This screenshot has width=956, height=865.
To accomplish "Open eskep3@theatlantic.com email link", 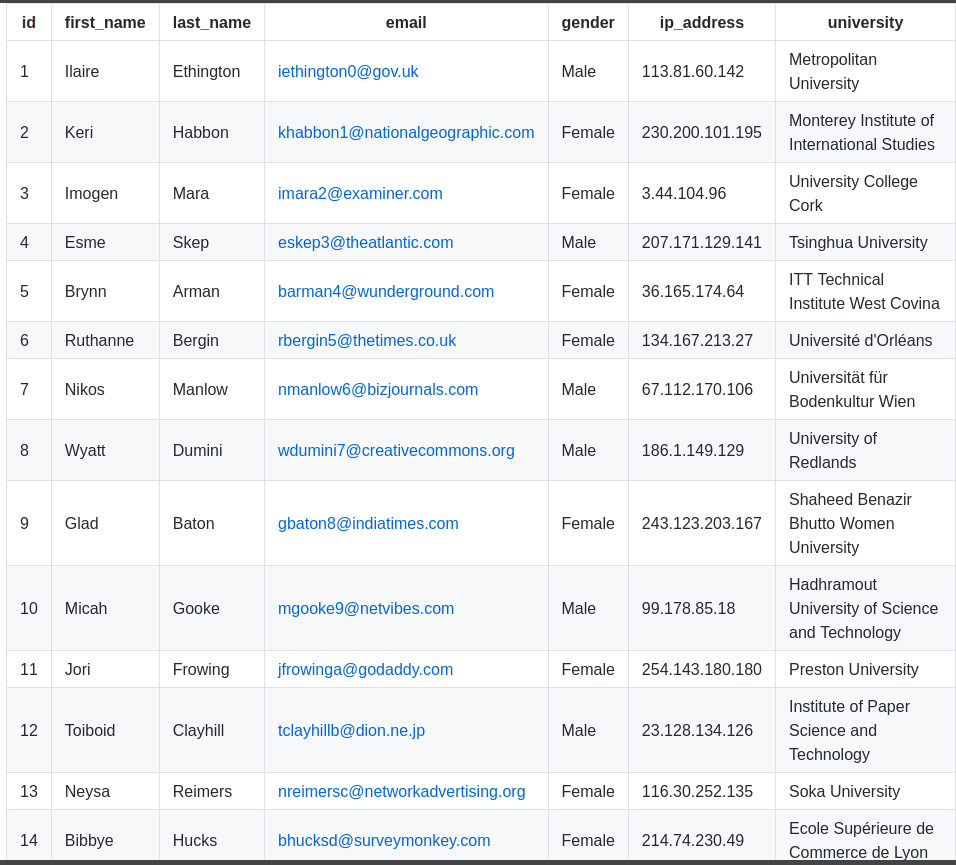I will [365, 242].
